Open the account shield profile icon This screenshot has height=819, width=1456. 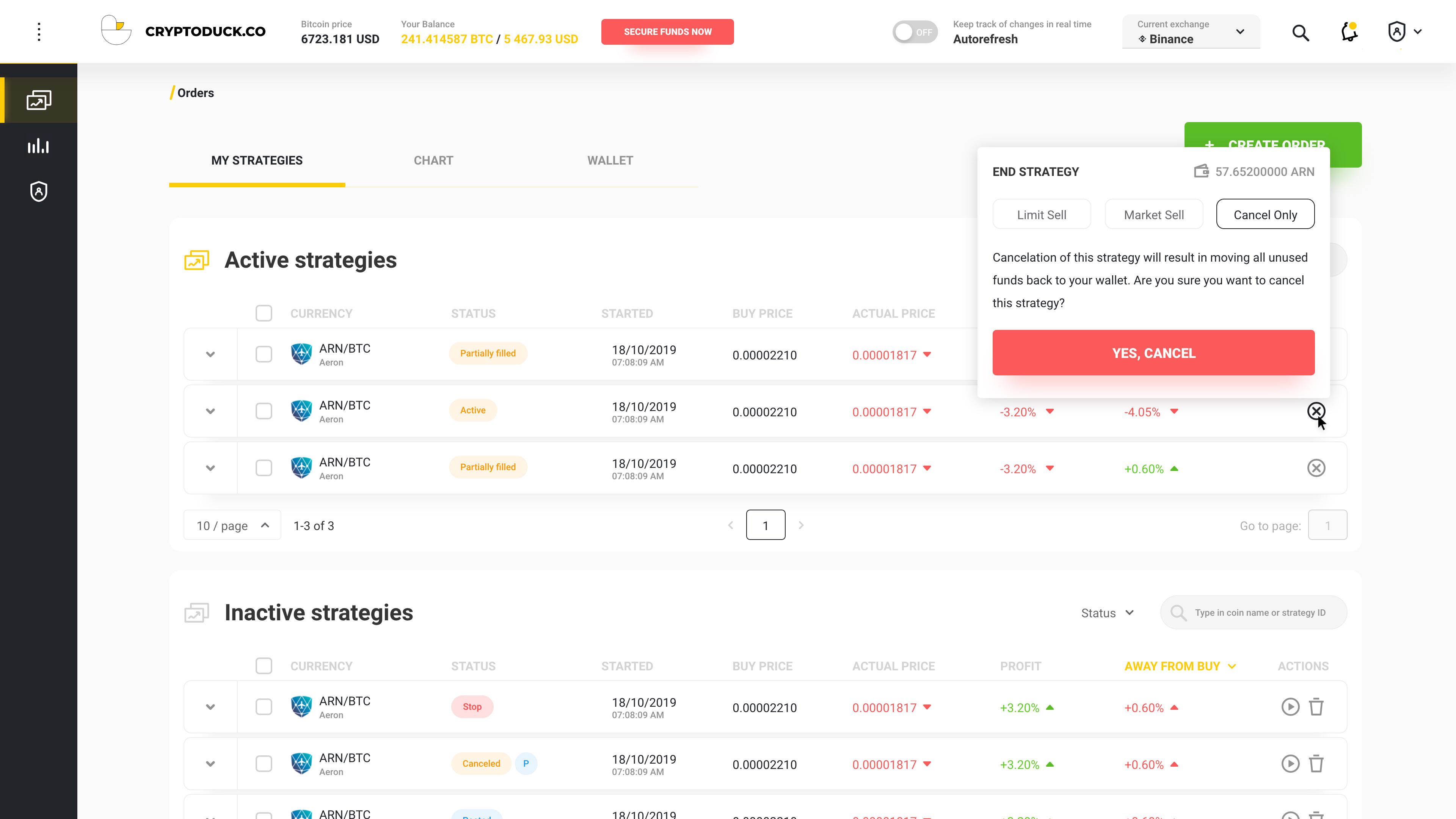pyautogui.click(x=1396, y=31)
